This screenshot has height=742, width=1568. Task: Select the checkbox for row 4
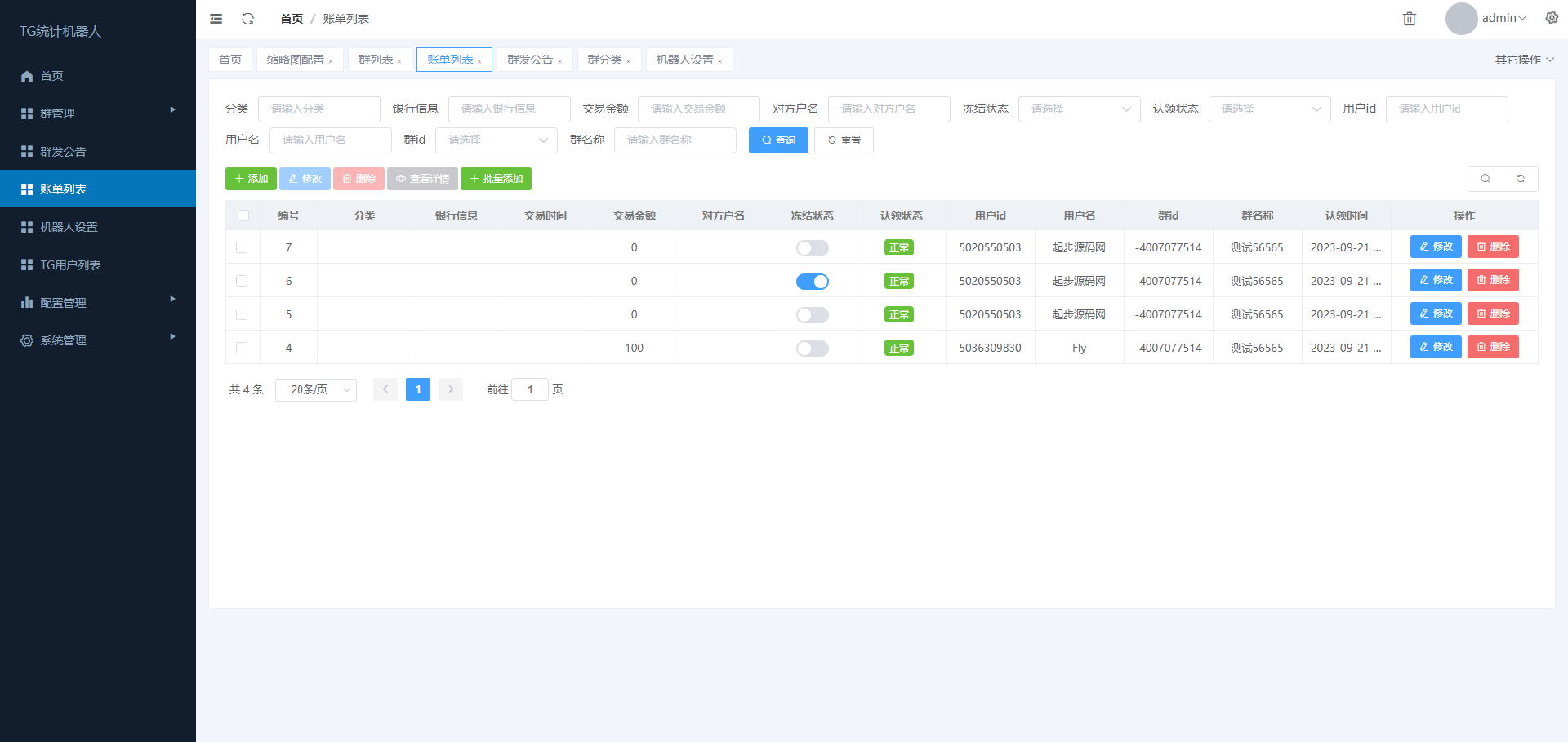[x=242, y=348]
